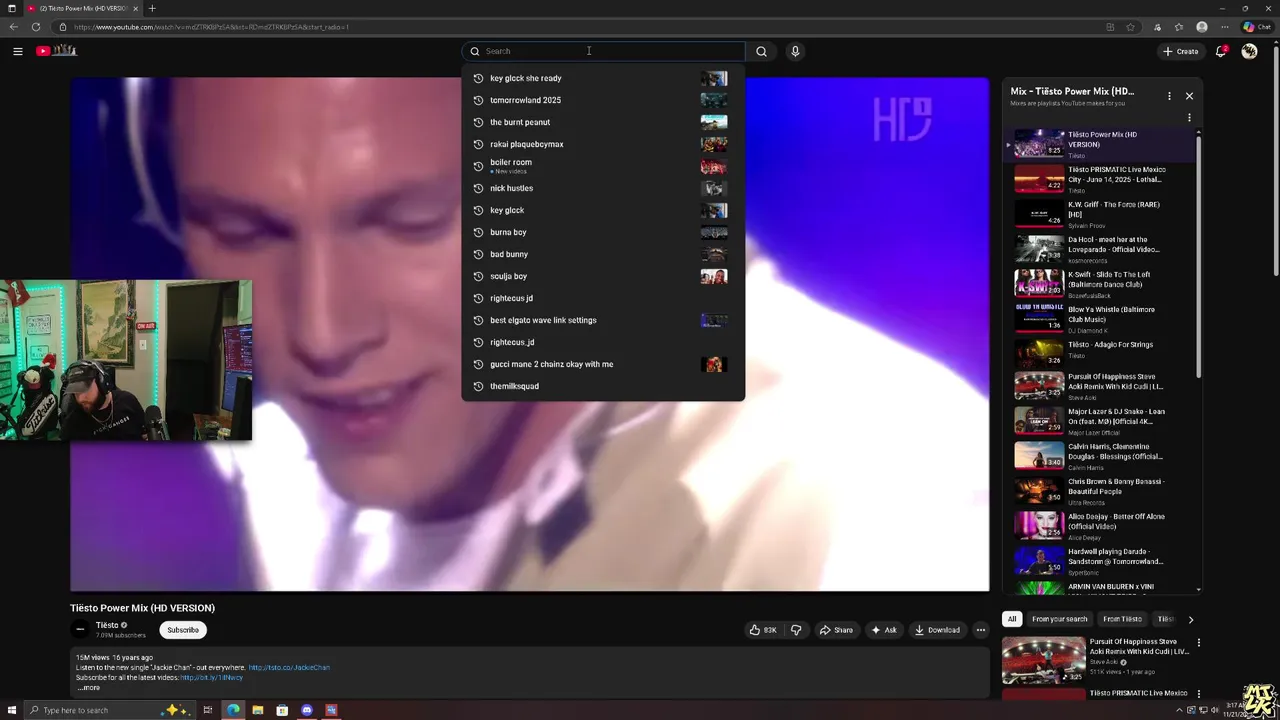Select 'burna boy' suggestion
Screen dimensions: 1280x720
[x=603, y=232]
